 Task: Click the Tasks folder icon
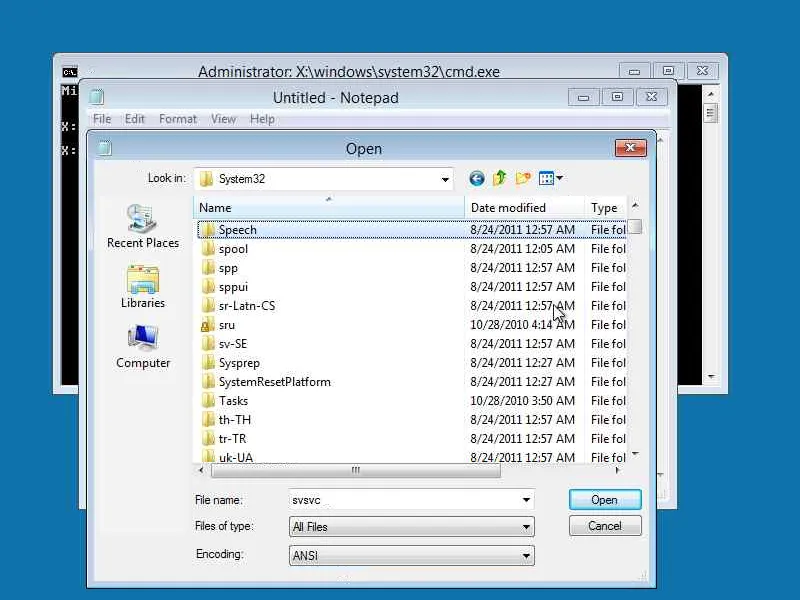(x=207, y=401)
